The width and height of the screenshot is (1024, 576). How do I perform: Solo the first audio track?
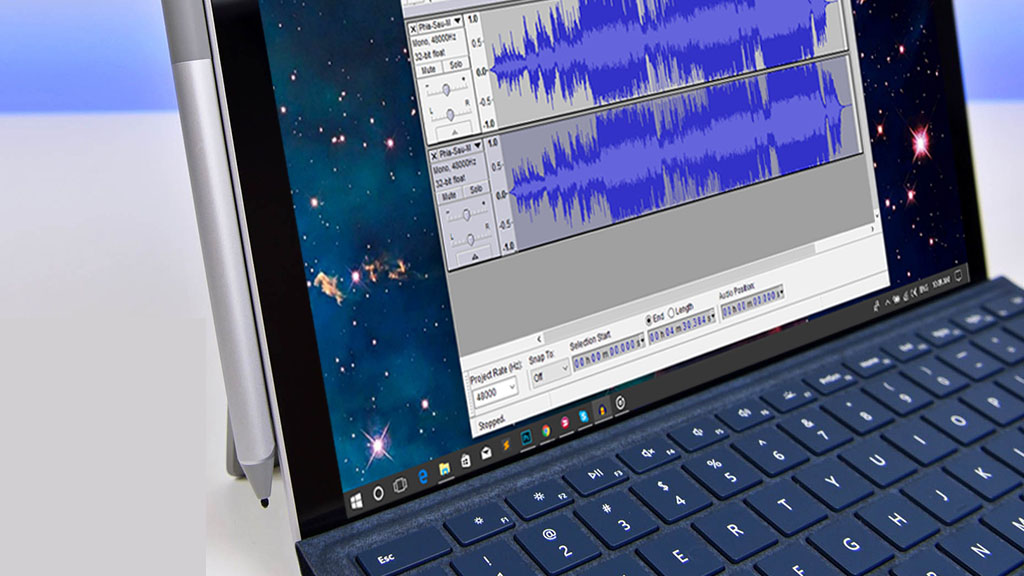(x=456, y=65)
